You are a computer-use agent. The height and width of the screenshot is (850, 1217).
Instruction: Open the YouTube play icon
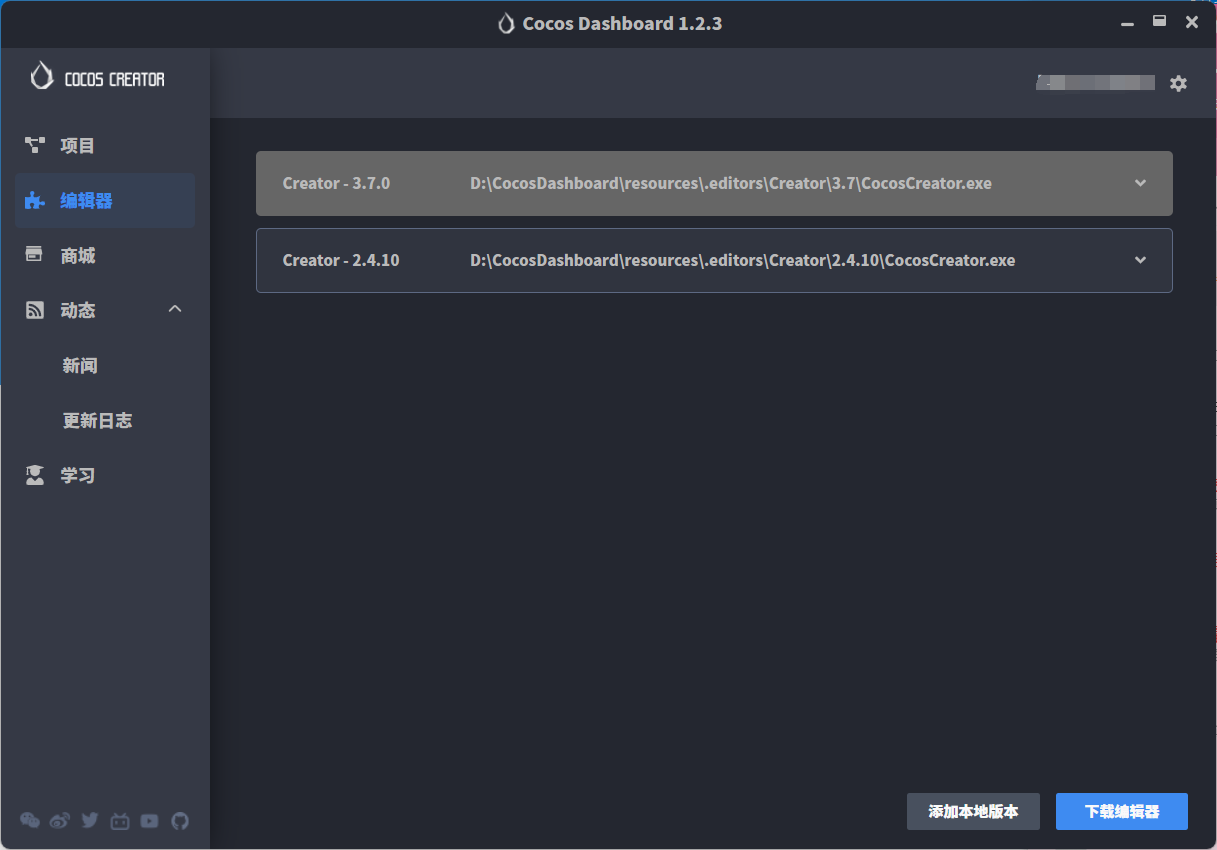150,821
